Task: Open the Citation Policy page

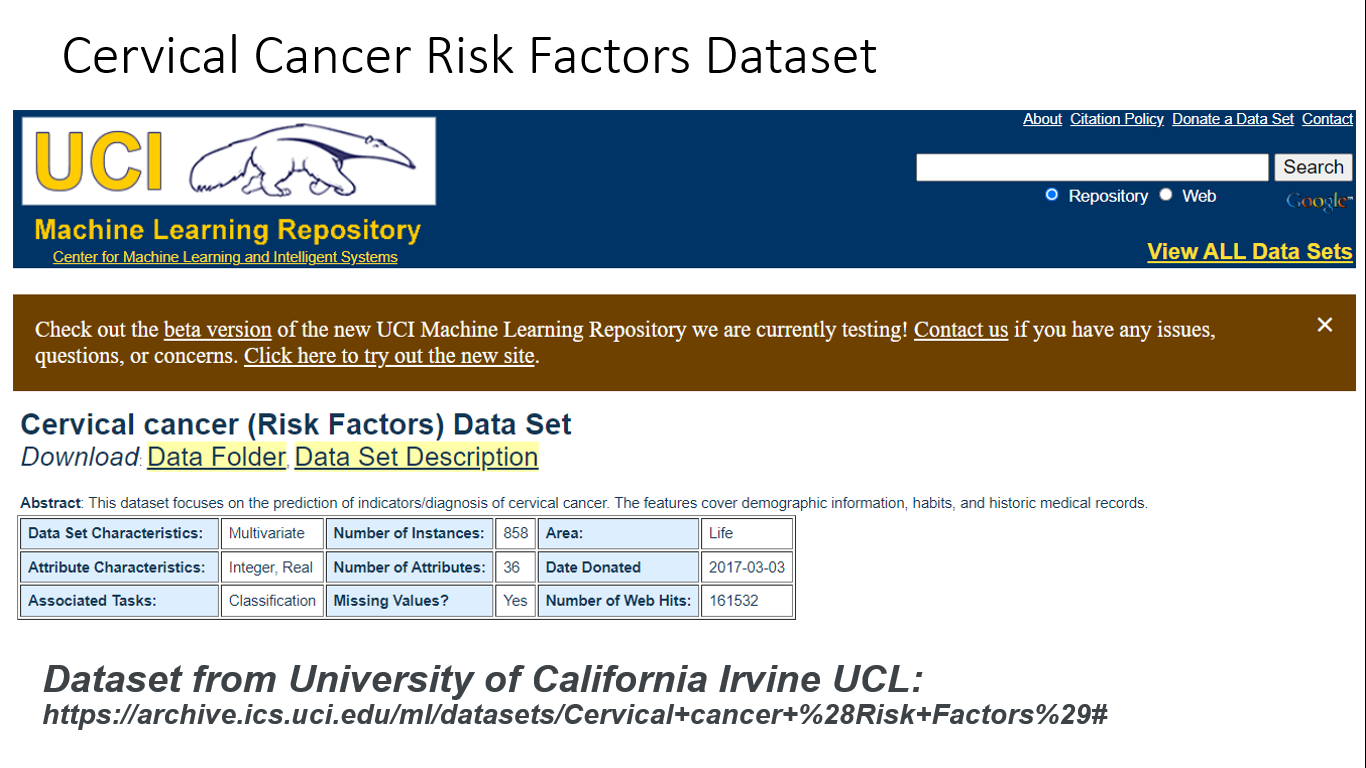Action: (1116, 119)
